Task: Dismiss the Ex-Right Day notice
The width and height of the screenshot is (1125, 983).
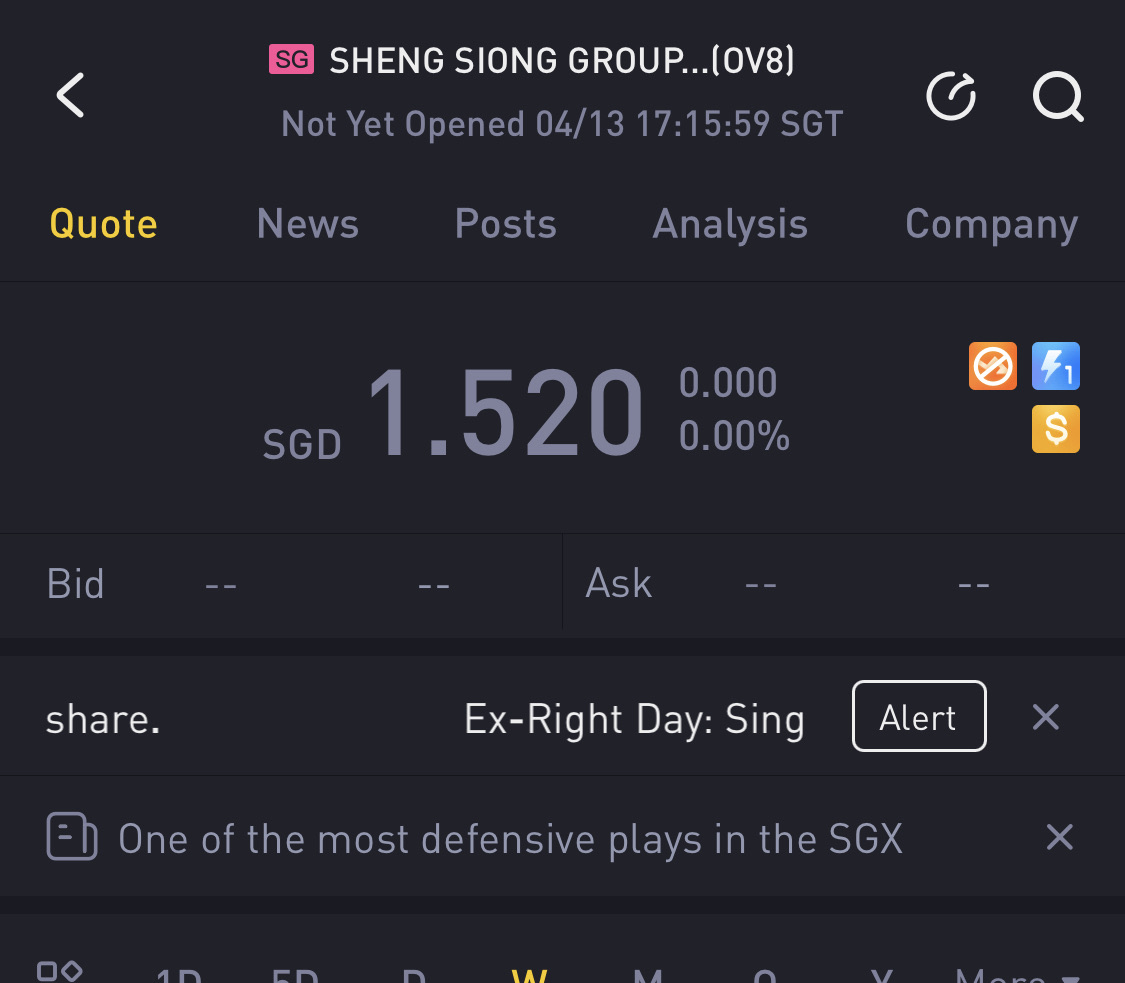Action: 1045,717
